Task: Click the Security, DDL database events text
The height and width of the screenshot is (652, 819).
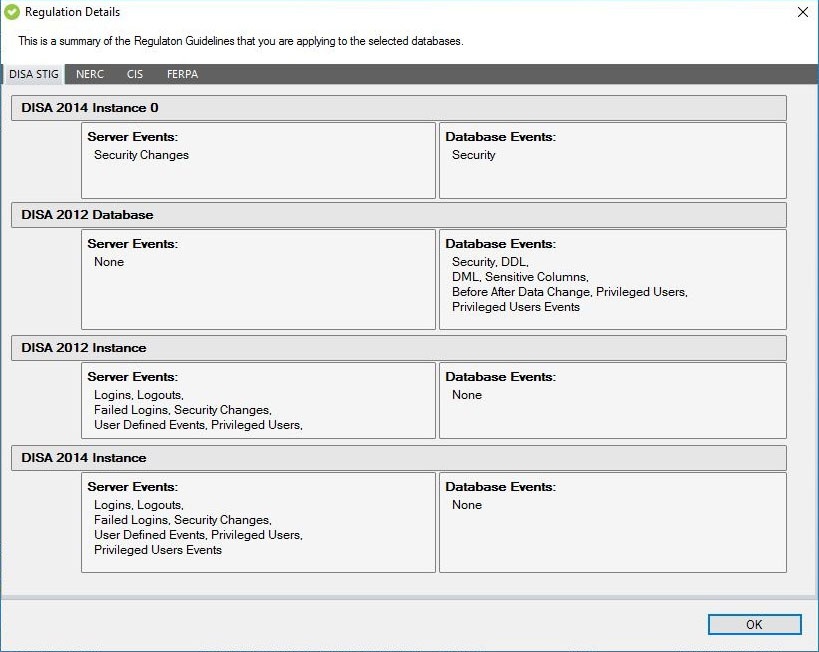Action: [489, 262]
